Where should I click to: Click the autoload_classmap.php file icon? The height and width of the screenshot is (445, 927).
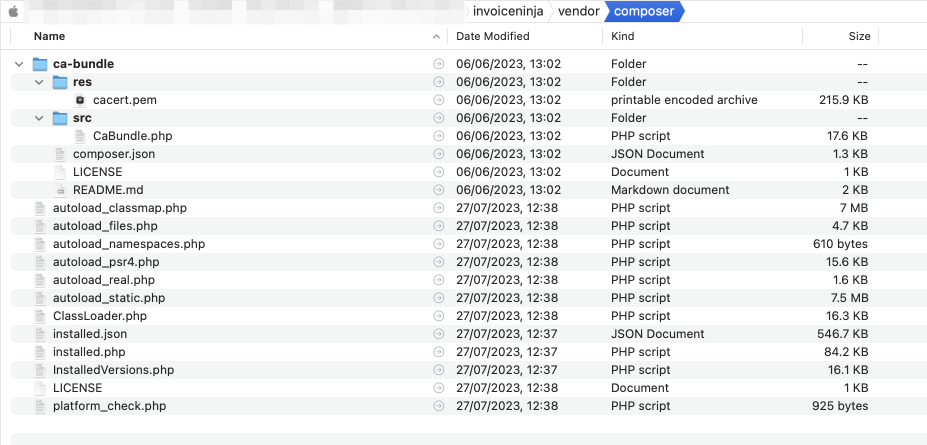point(40,208)
